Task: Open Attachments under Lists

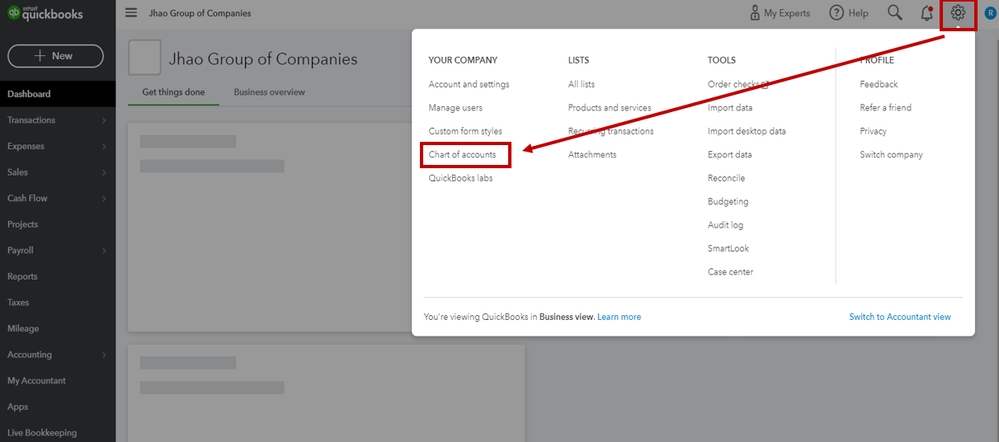Action: click(x=593, y=155)
